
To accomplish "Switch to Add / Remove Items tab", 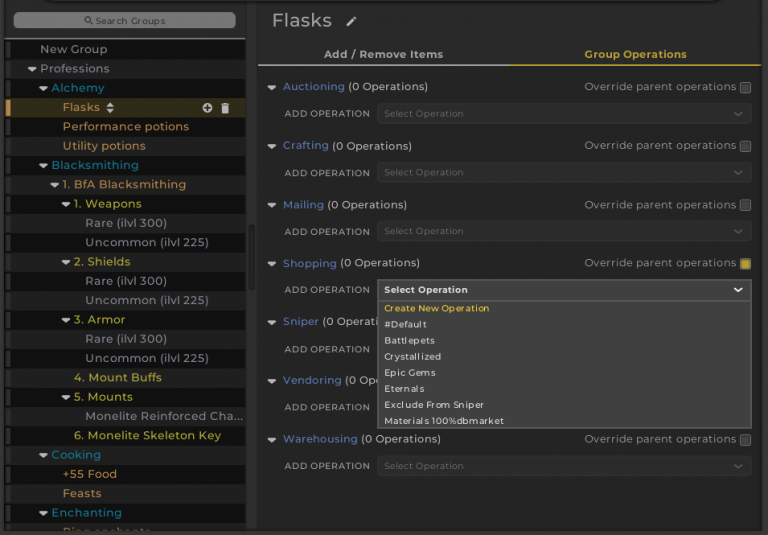I will 383,54.
